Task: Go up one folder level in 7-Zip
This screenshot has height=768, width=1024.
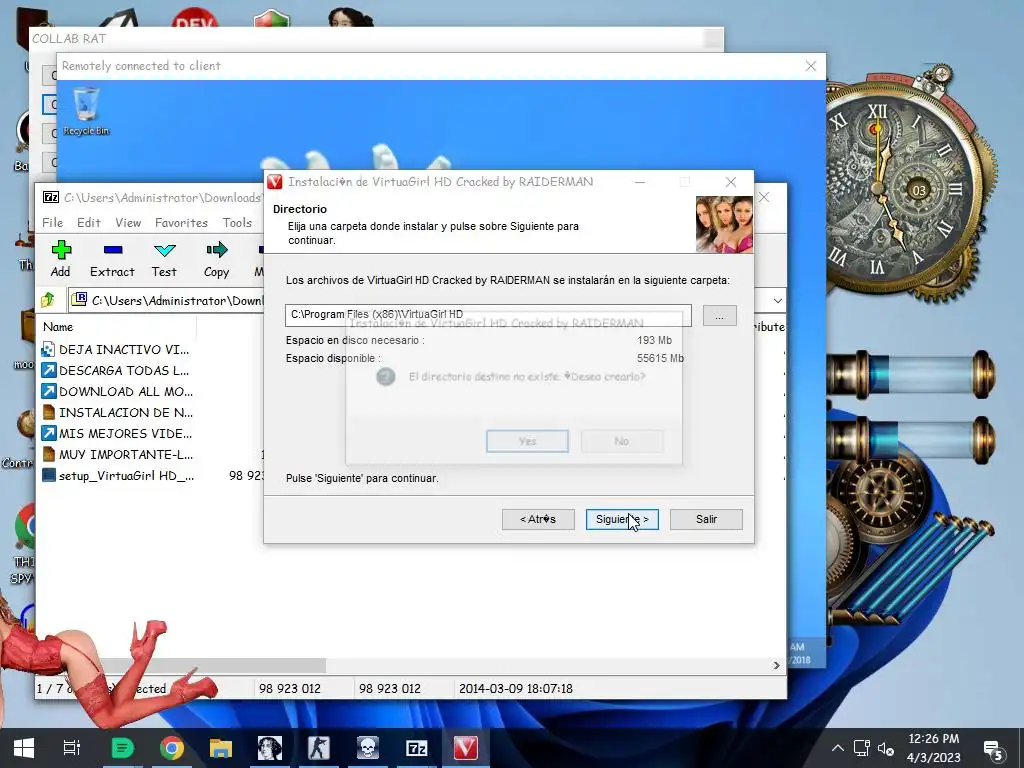Action: click(48, 300)
